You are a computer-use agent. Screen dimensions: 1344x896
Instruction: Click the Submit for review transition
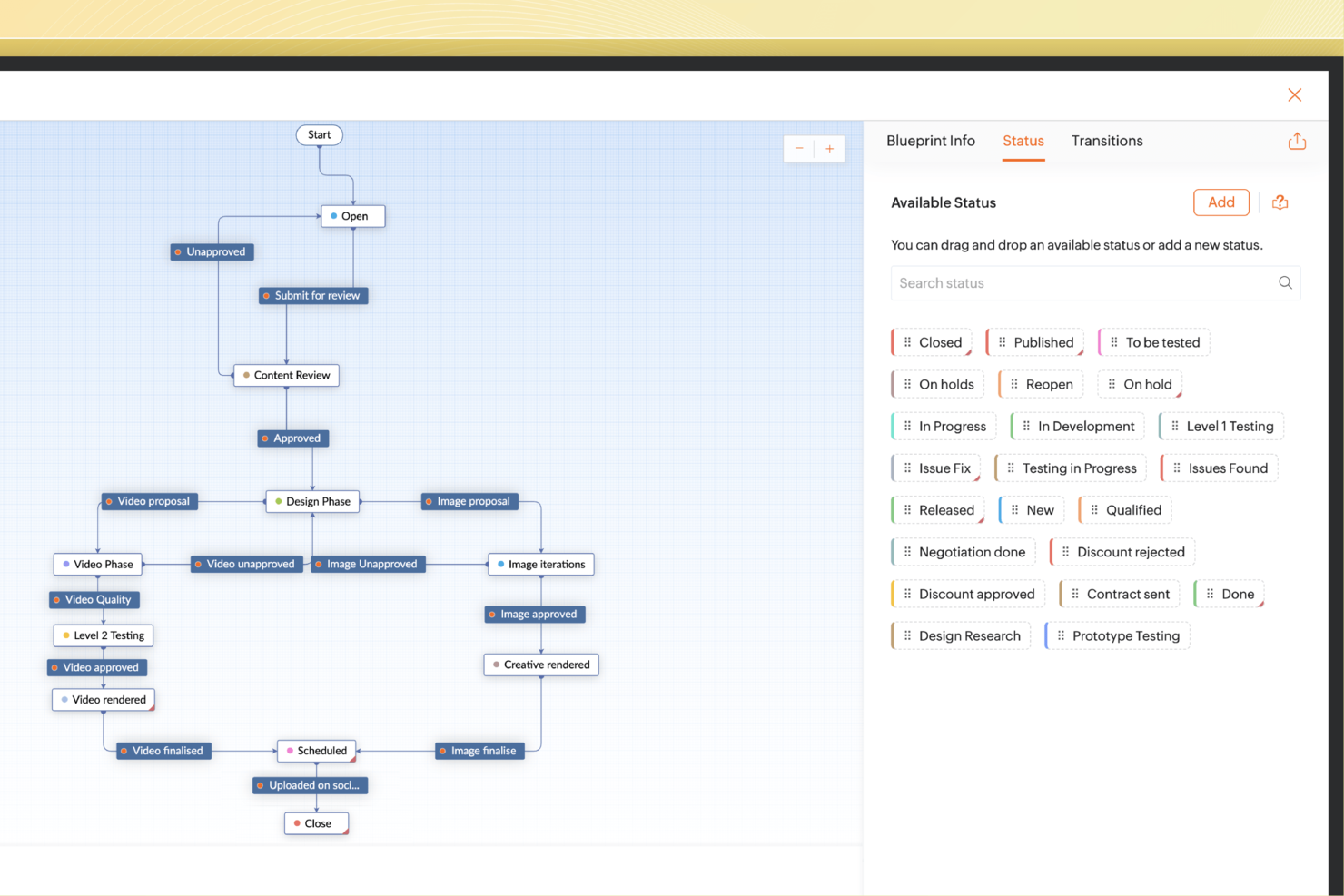[313, 296]
